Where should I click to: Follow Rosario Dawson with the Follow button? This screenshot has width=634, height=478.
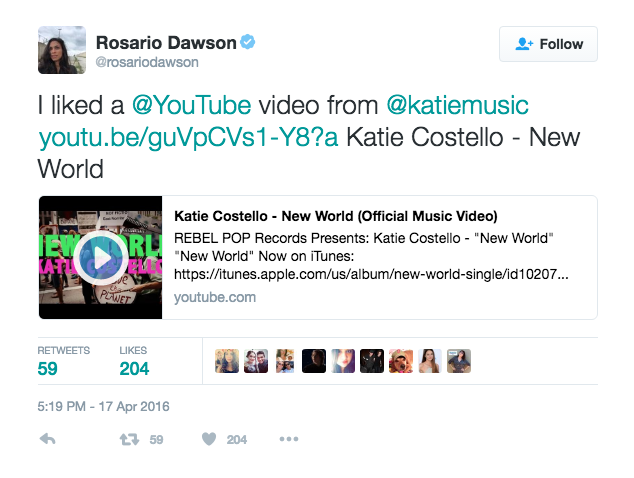(548, 44)
